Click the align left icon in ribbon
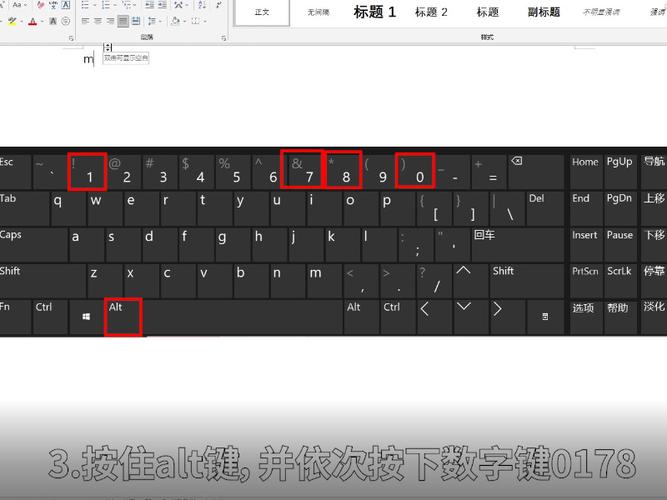This screenshot has width=667, height=500. point(84,21)
